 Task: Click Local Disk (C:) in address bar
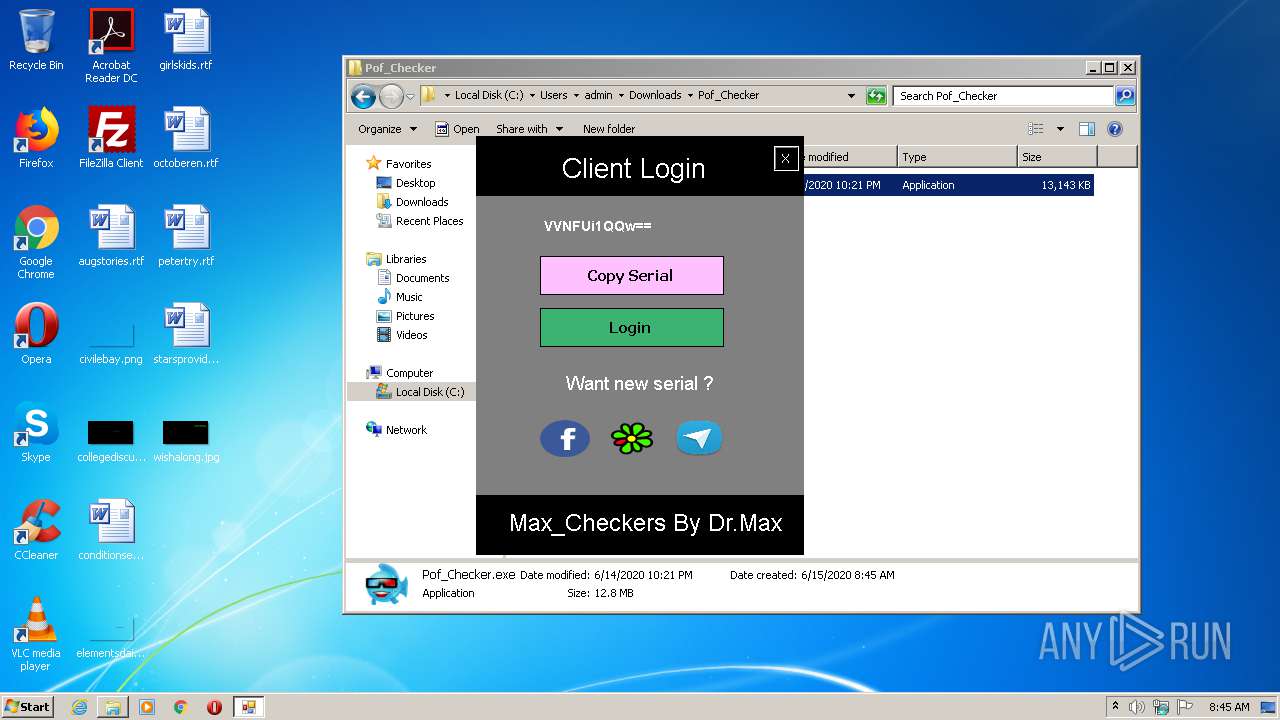pyautogui.click(x=489, y=95)
